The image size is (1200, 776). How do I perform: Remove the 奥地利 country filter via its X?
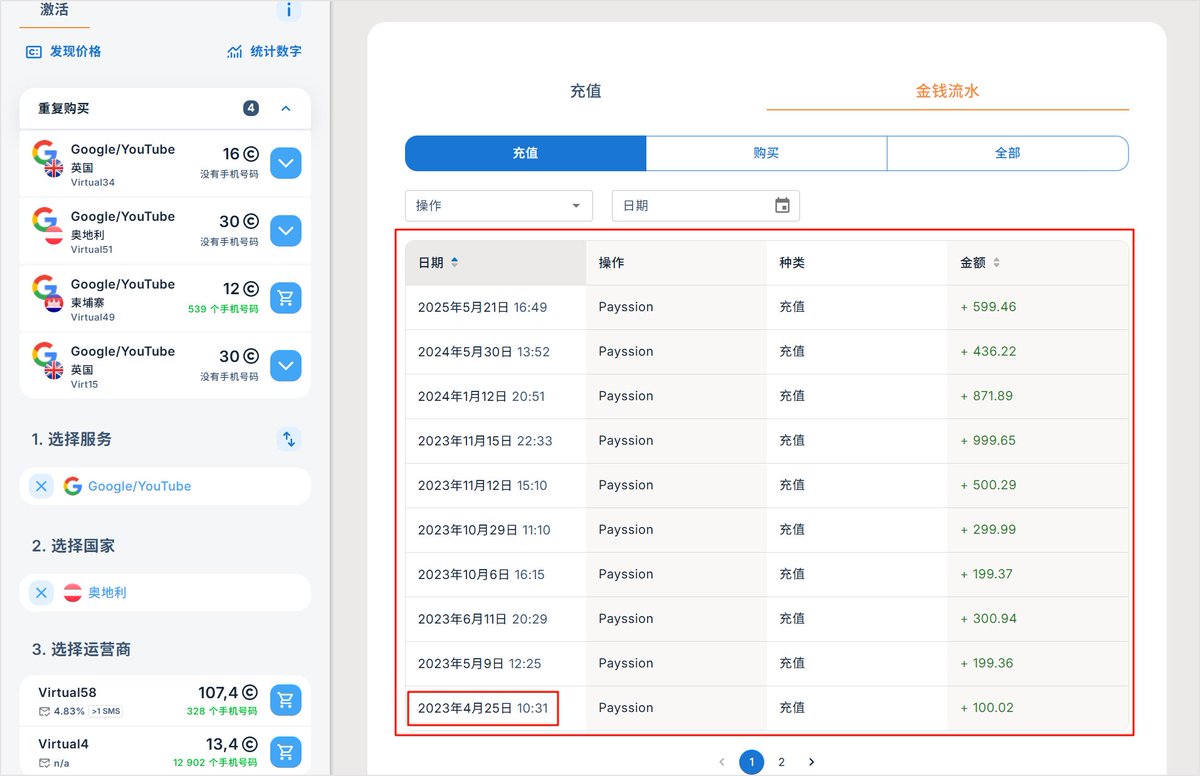(x=40, y=592)
